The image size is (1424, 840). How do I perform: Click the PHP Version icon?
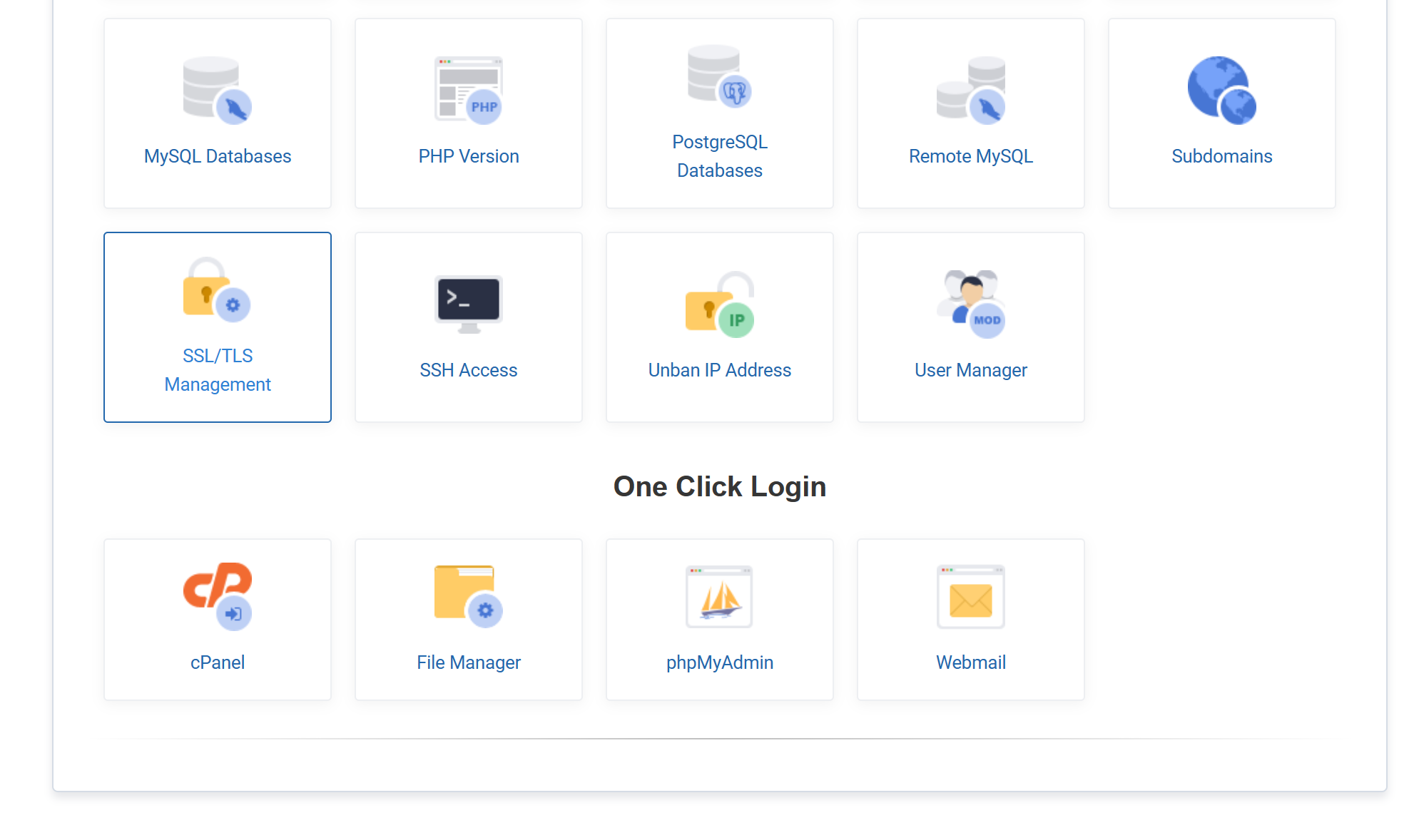pos(469,91)
